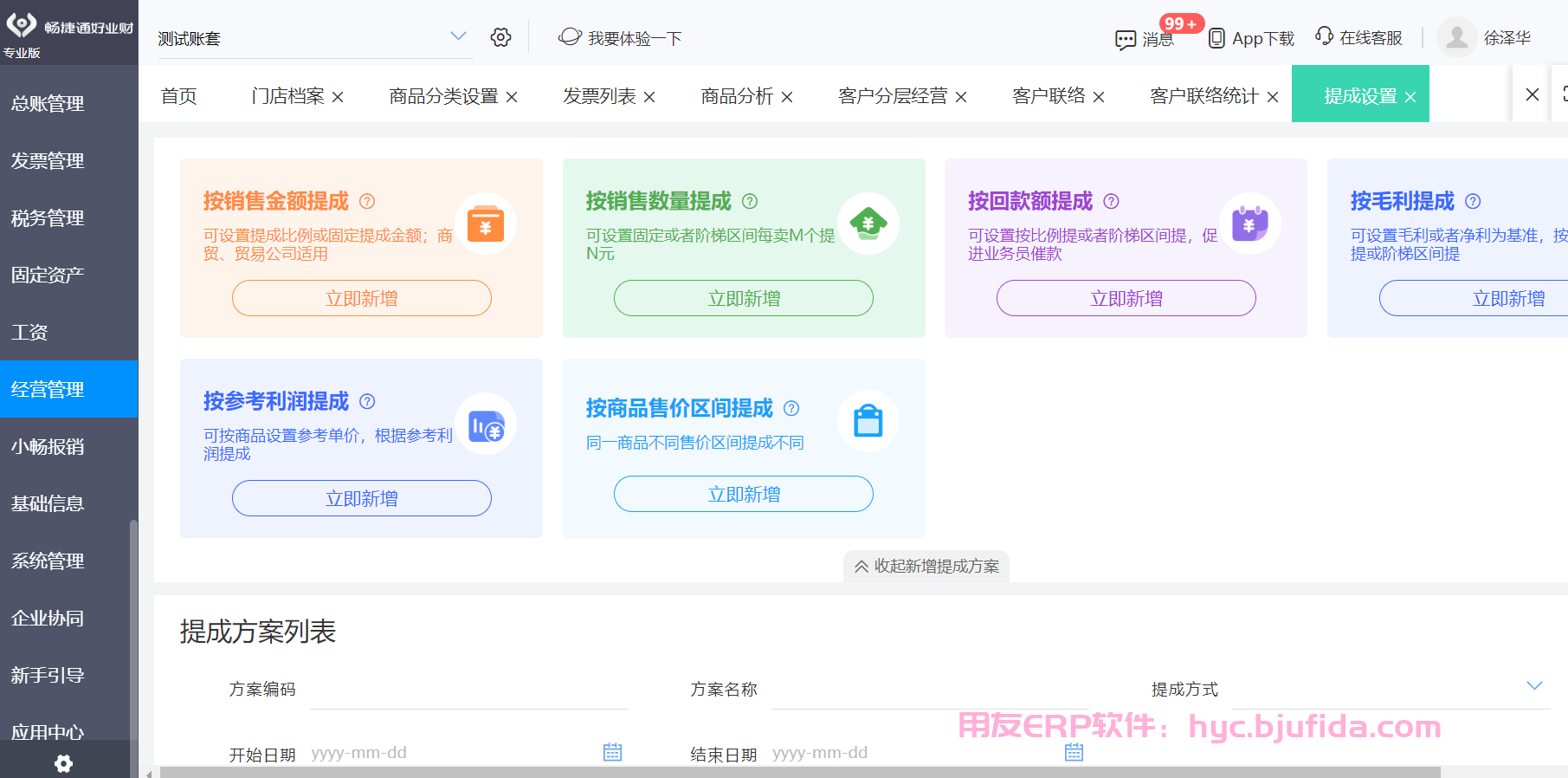This screenshot has width=1568, height=778.
Task: Expand the 测试账套 account dropdown
Action: tap(458, 36)
